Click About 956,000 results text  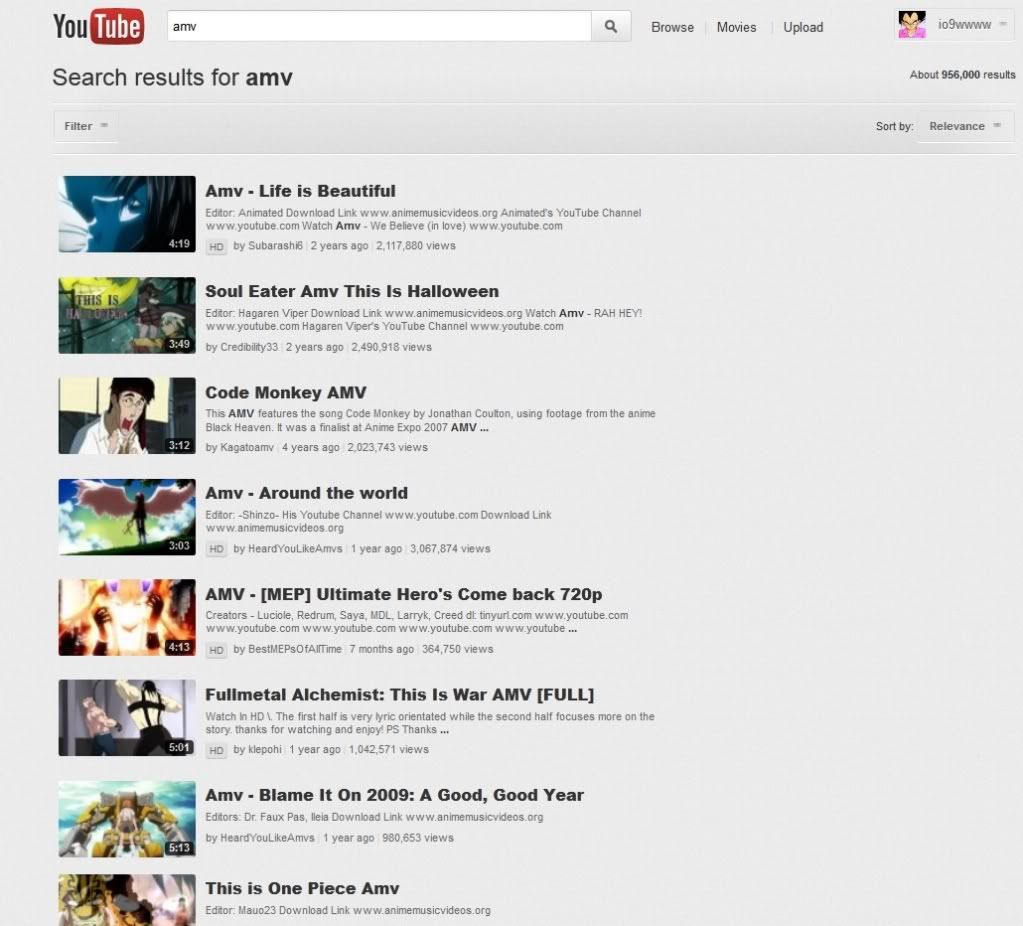[x=962, y=75]
